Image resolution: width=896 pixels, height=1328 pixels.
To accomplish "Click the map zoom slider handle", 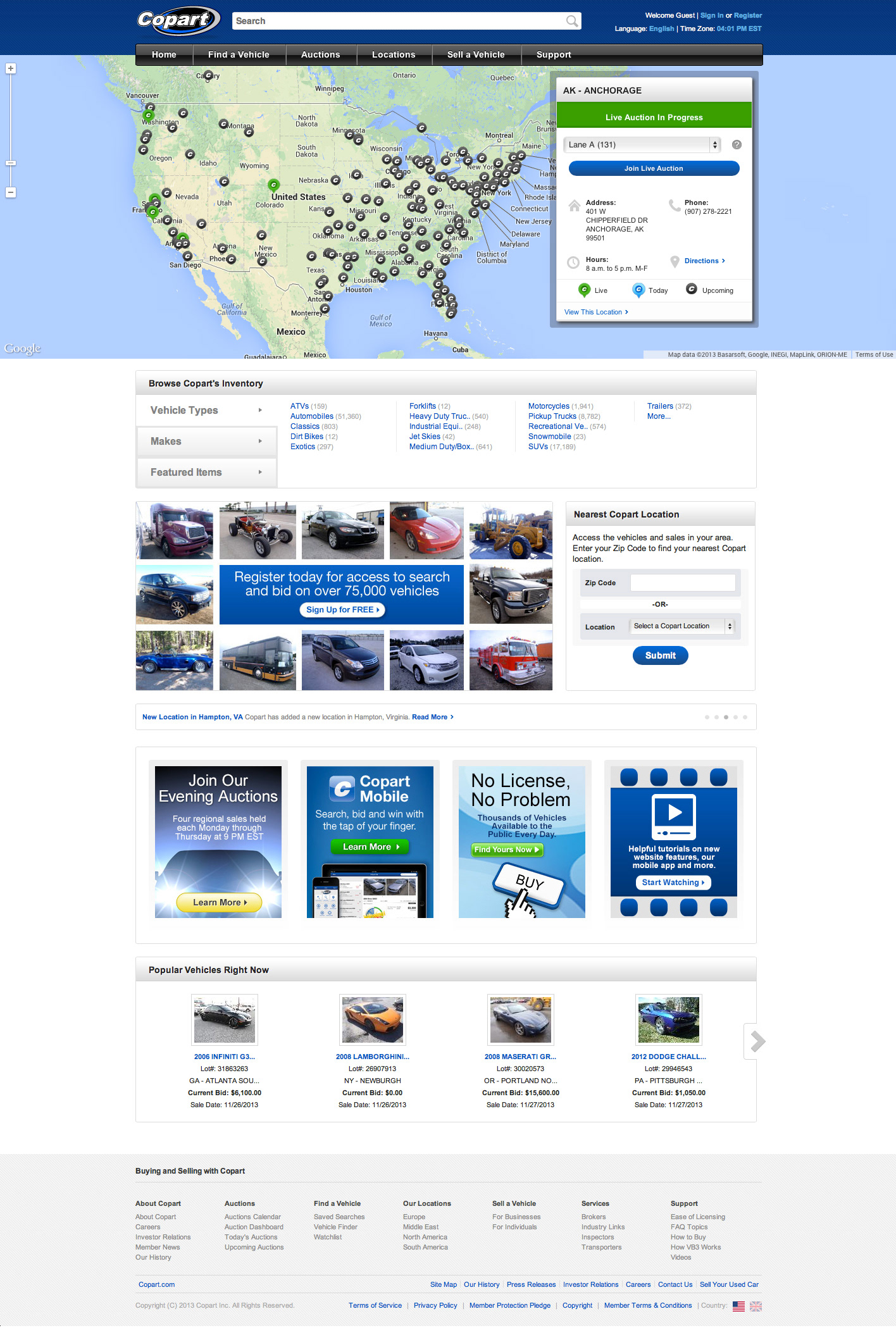I will 11,163.
